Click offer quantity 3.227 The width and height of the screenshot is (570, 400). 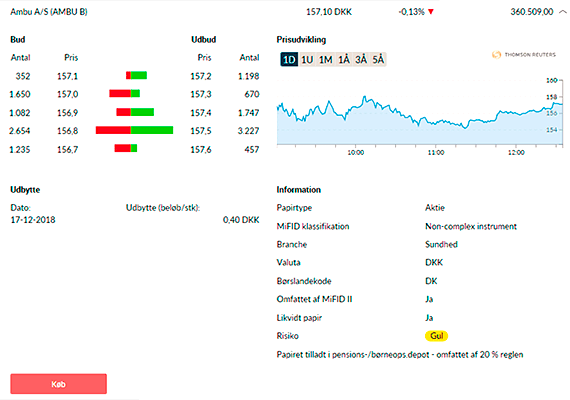click(249, 131)
